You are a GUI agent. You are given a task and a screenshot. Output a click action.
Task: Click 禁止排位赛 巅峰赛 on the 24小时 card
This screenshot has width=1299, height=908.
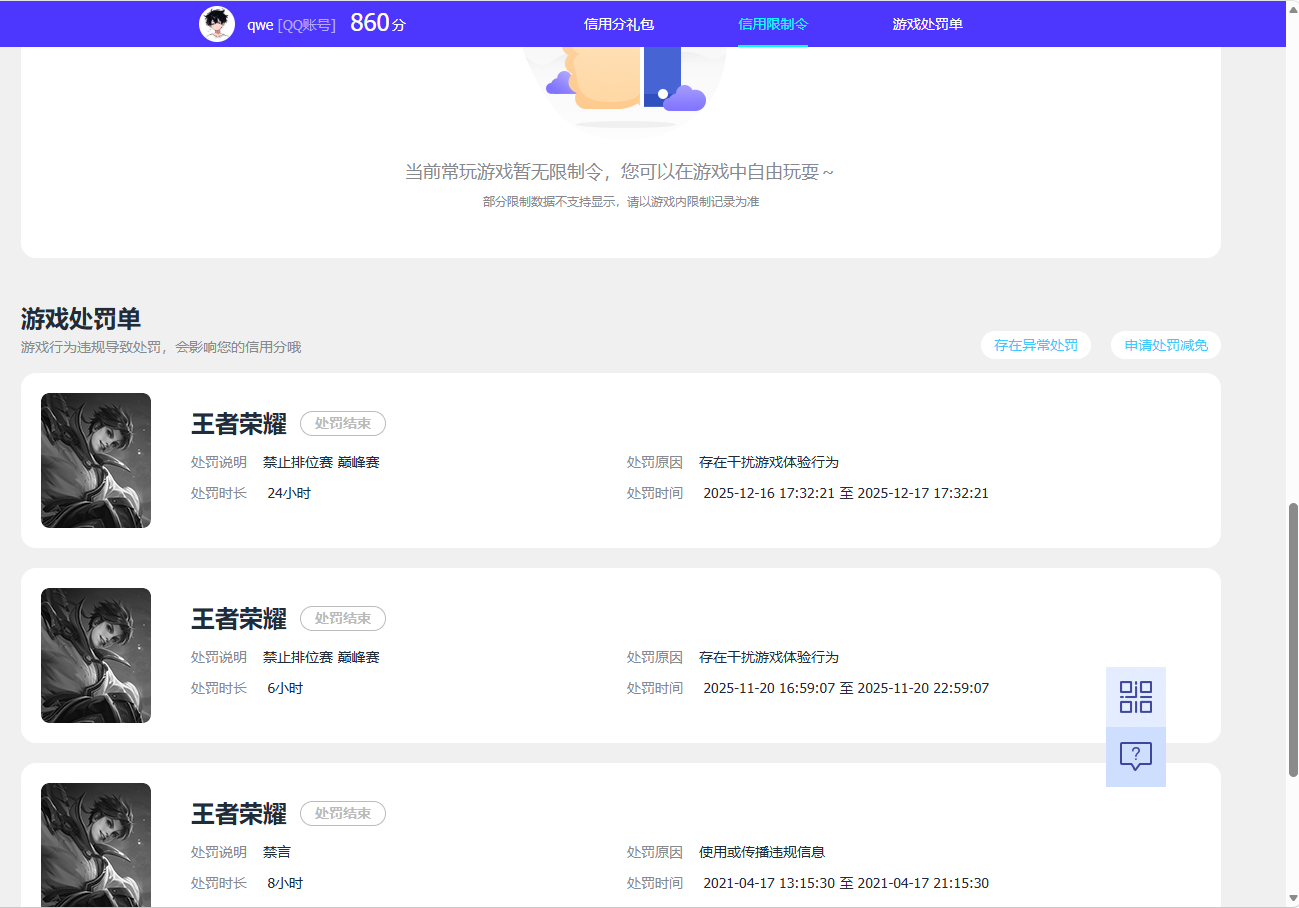[321, 462]
